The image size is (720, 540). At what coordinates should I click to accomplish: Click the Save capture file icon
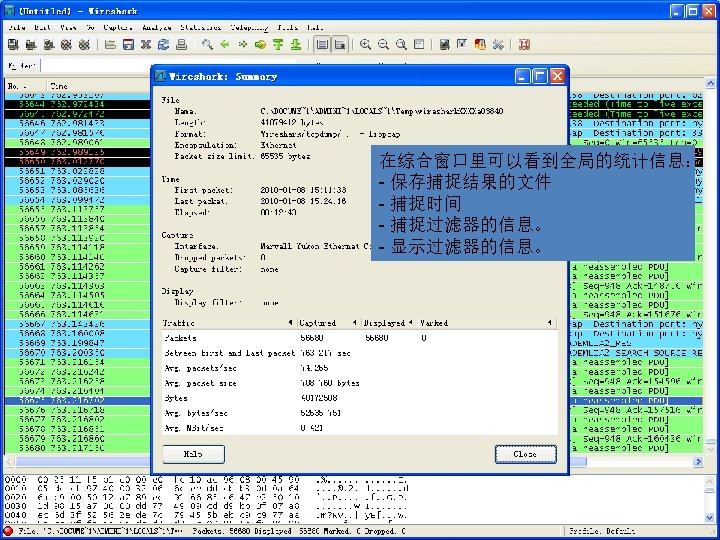click(128, 44)
